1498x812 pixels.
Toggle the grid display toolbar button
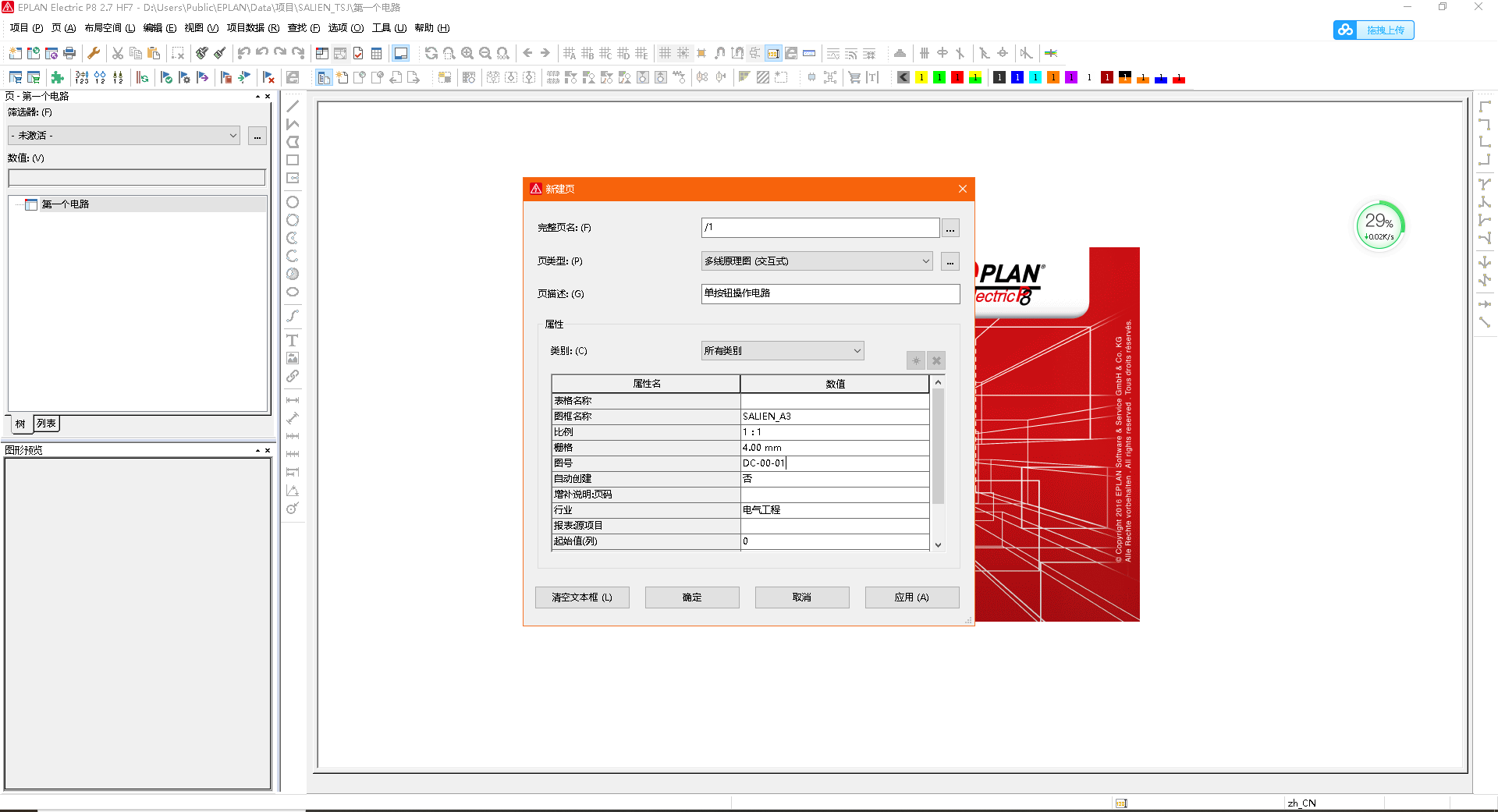665,53
